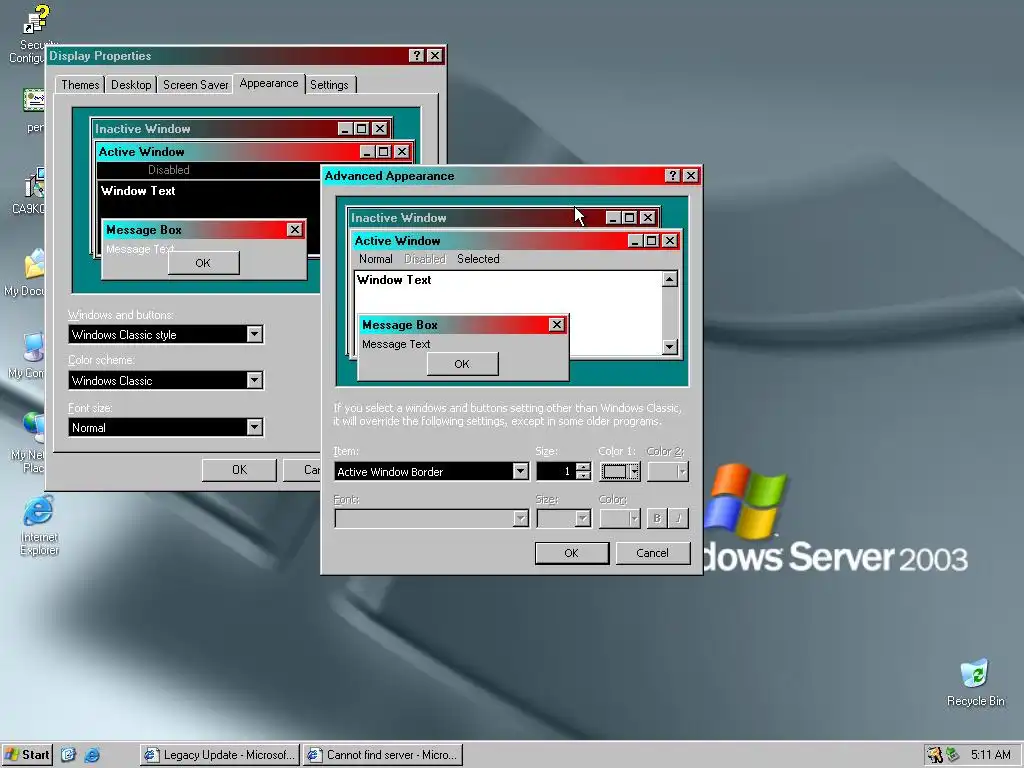1024x768 pixels.
Task: Expand the Windows and buttons dropdown
Action: (255, 334)
